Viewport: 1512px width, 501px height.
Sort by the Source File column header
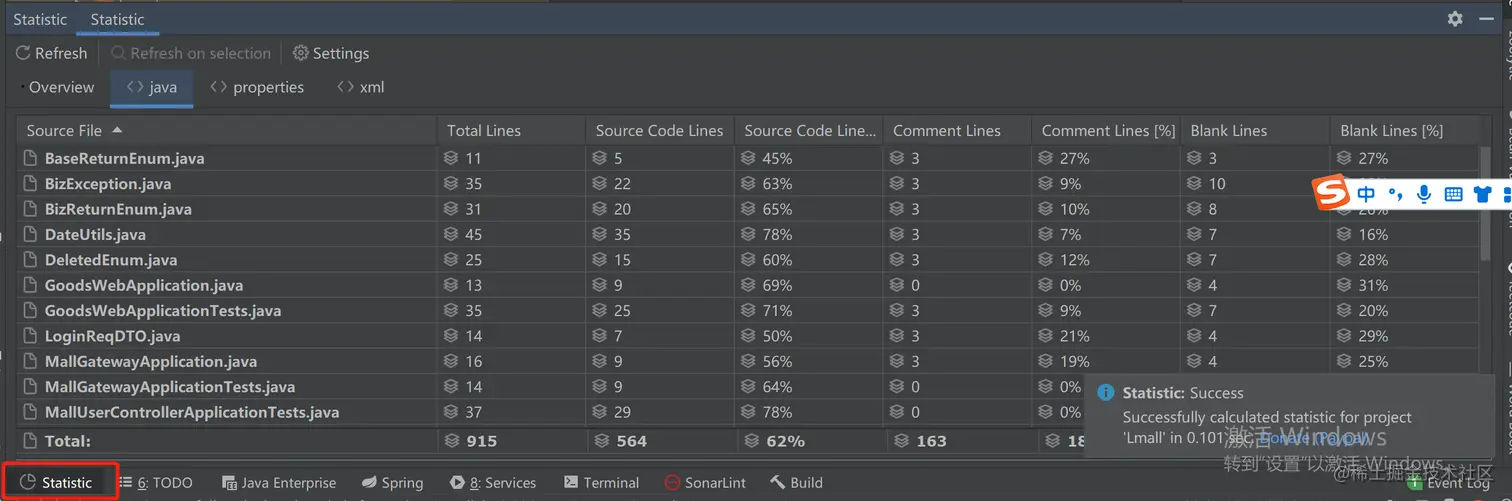pos(227,130)
